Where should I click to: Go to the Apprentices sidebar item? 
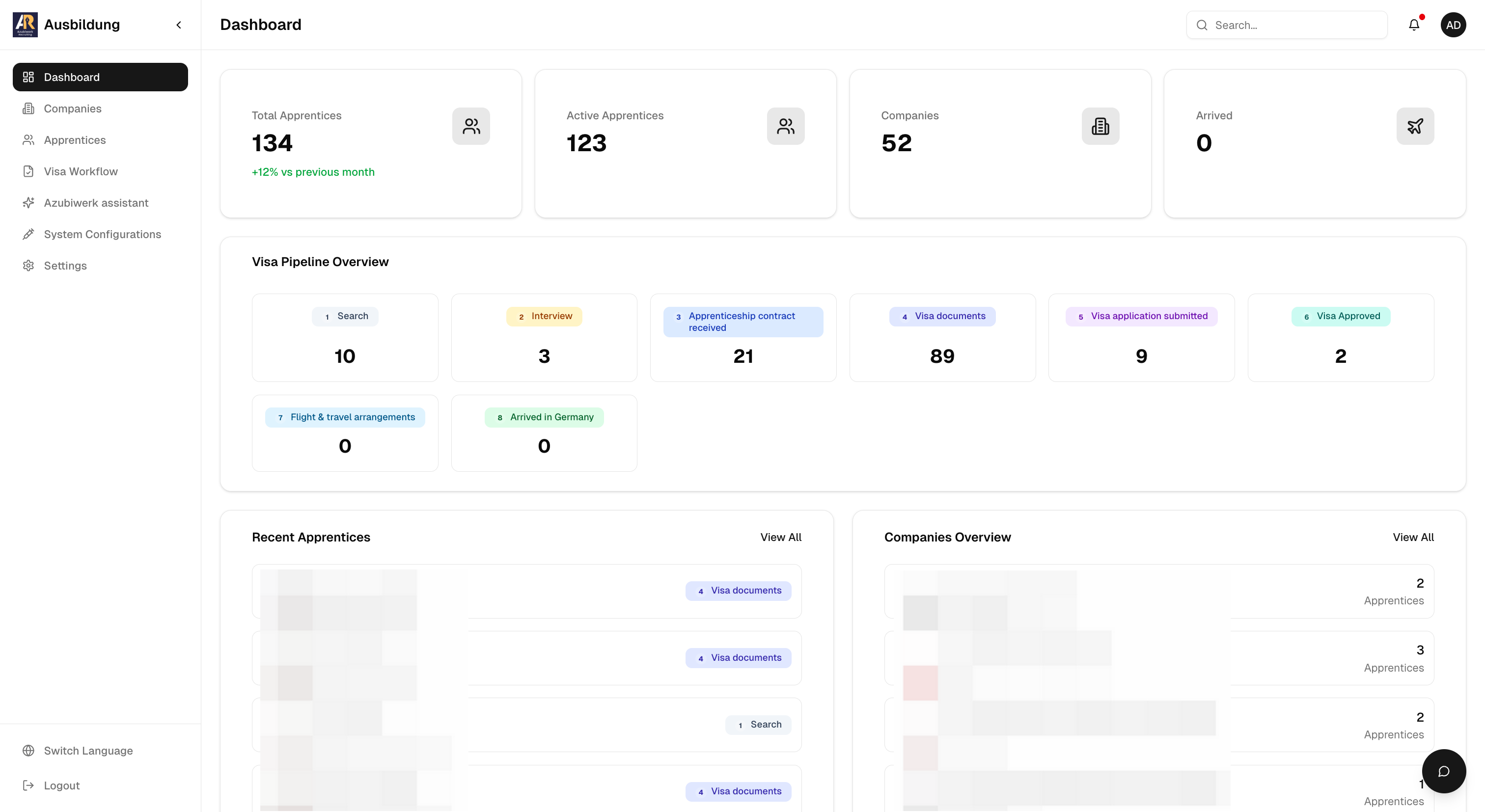point(100,140)
